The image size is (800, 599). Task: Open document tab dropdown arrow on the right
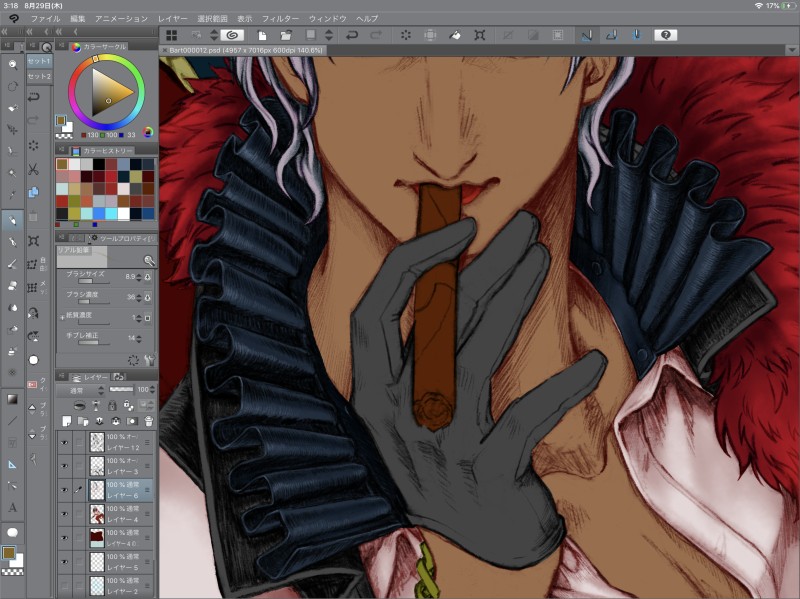tap(791, 51)
